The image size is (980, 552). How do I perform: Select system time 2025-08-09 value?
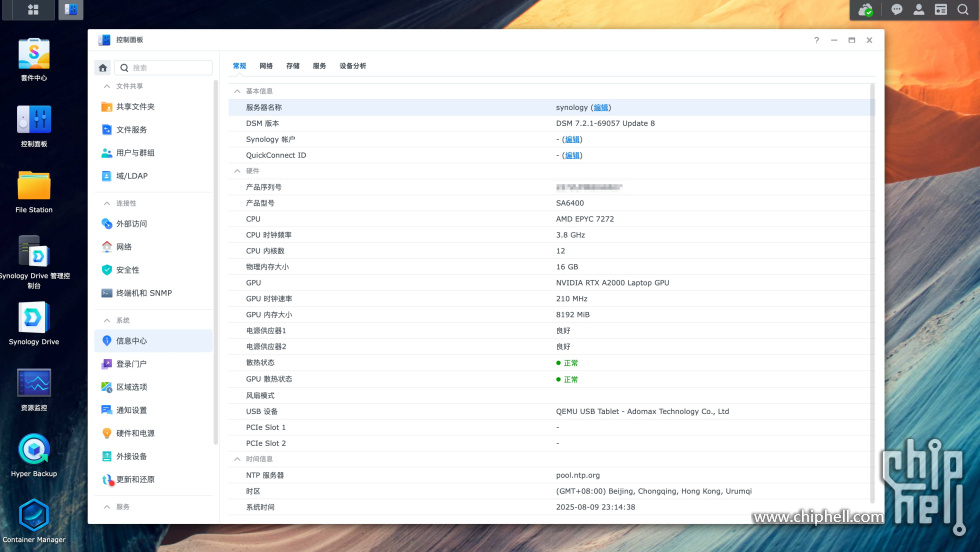tap(596, 507)
